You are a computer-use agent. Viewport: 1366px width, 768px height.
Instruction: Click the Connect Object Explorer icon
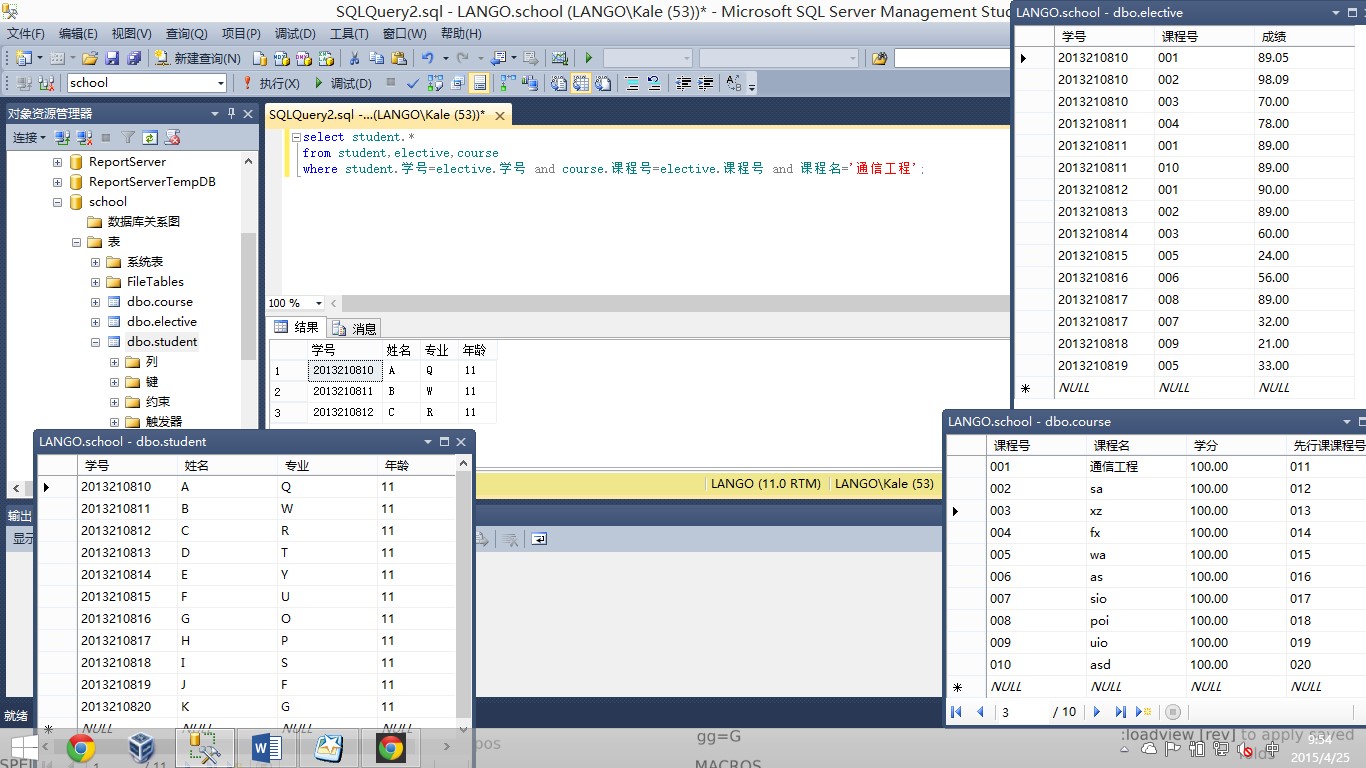pyautogui.click(x=62, y=137)
